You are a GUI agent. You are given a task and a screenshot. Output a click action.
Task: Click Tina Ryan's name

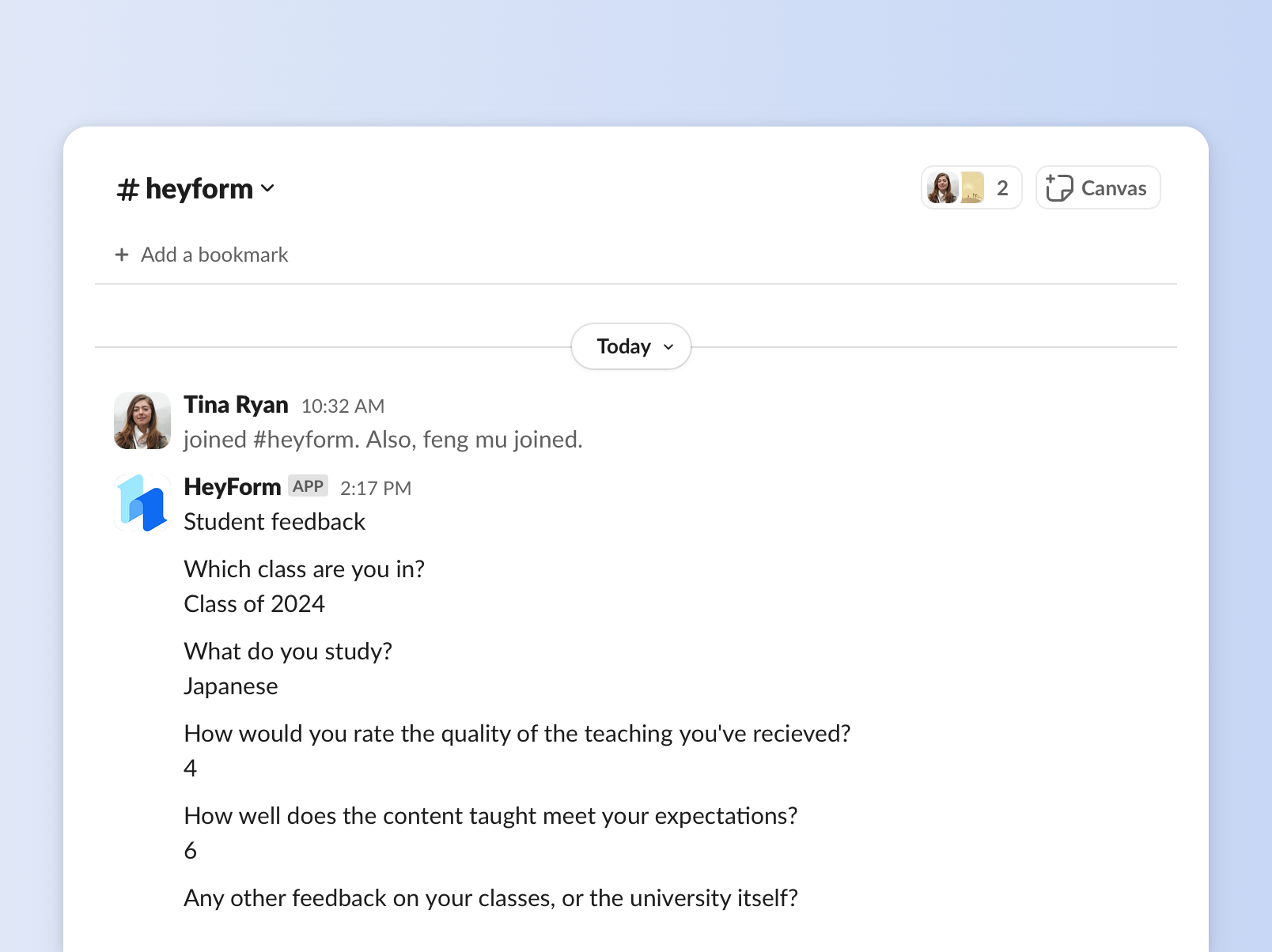[x=235, y=405]
